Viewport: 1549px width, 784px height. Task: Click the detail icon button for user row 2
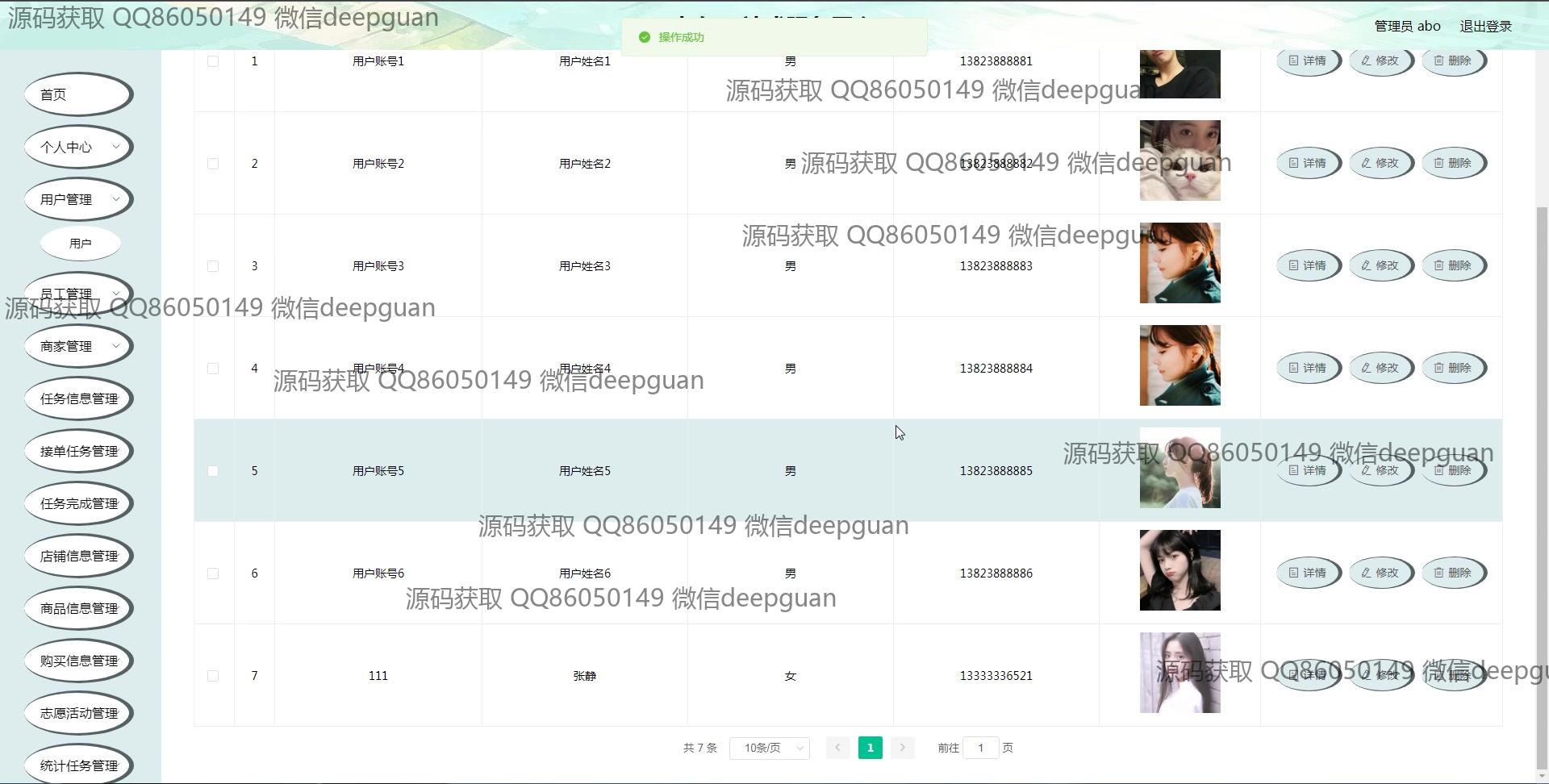[x=1308, y=163]
